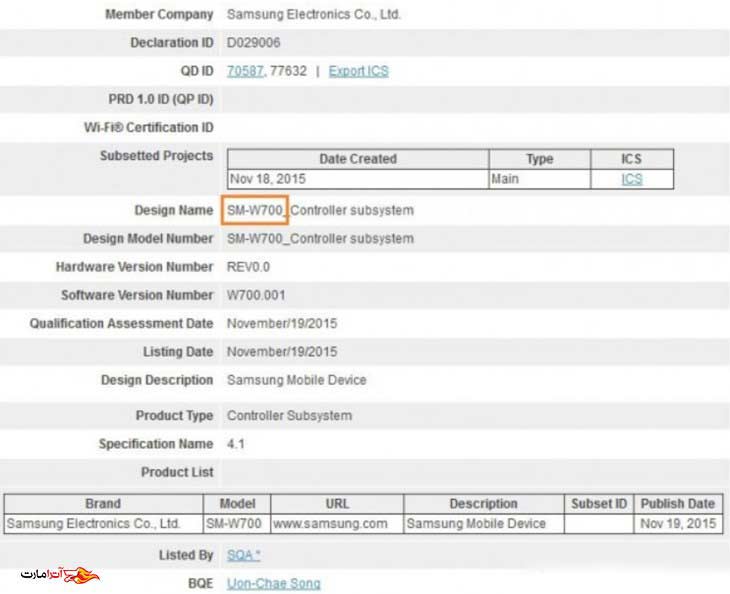Select the Declaration ID value D029006
Image resolution: width=730 pixels, height=594 pixels.
(254, 43)
